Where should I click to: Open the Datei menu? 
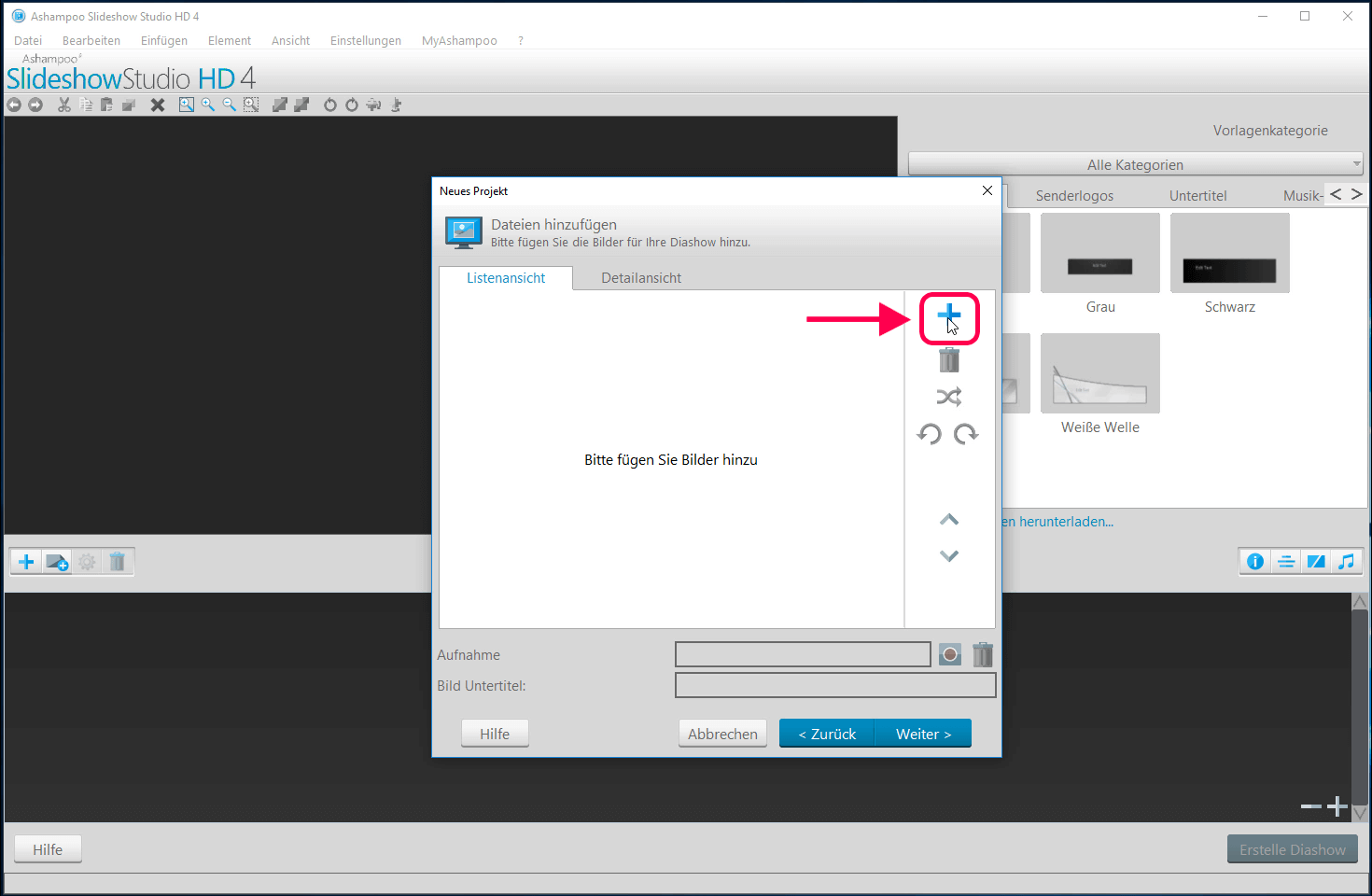[28, 40]
